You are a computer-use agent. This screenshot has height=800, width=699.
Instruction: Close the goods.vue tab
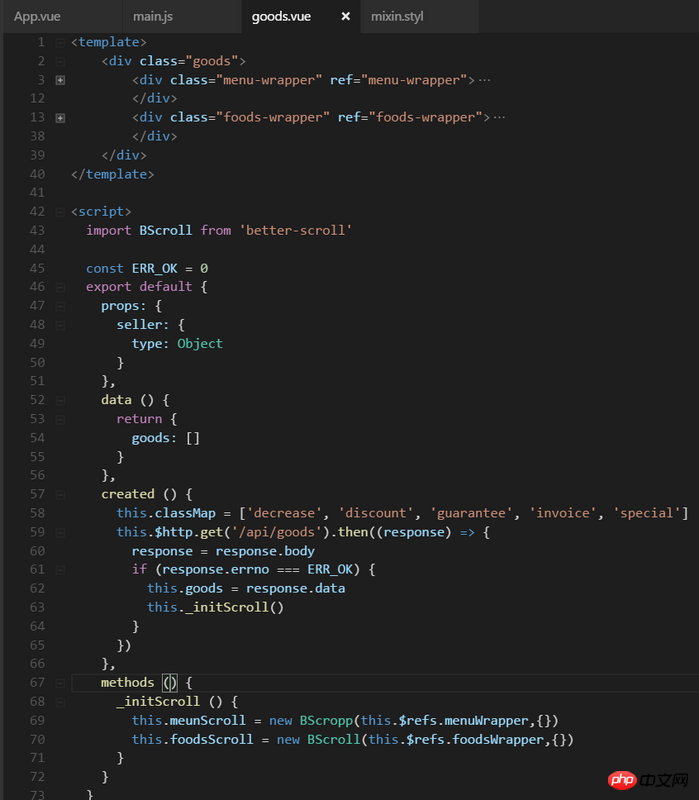coord(345,17)
